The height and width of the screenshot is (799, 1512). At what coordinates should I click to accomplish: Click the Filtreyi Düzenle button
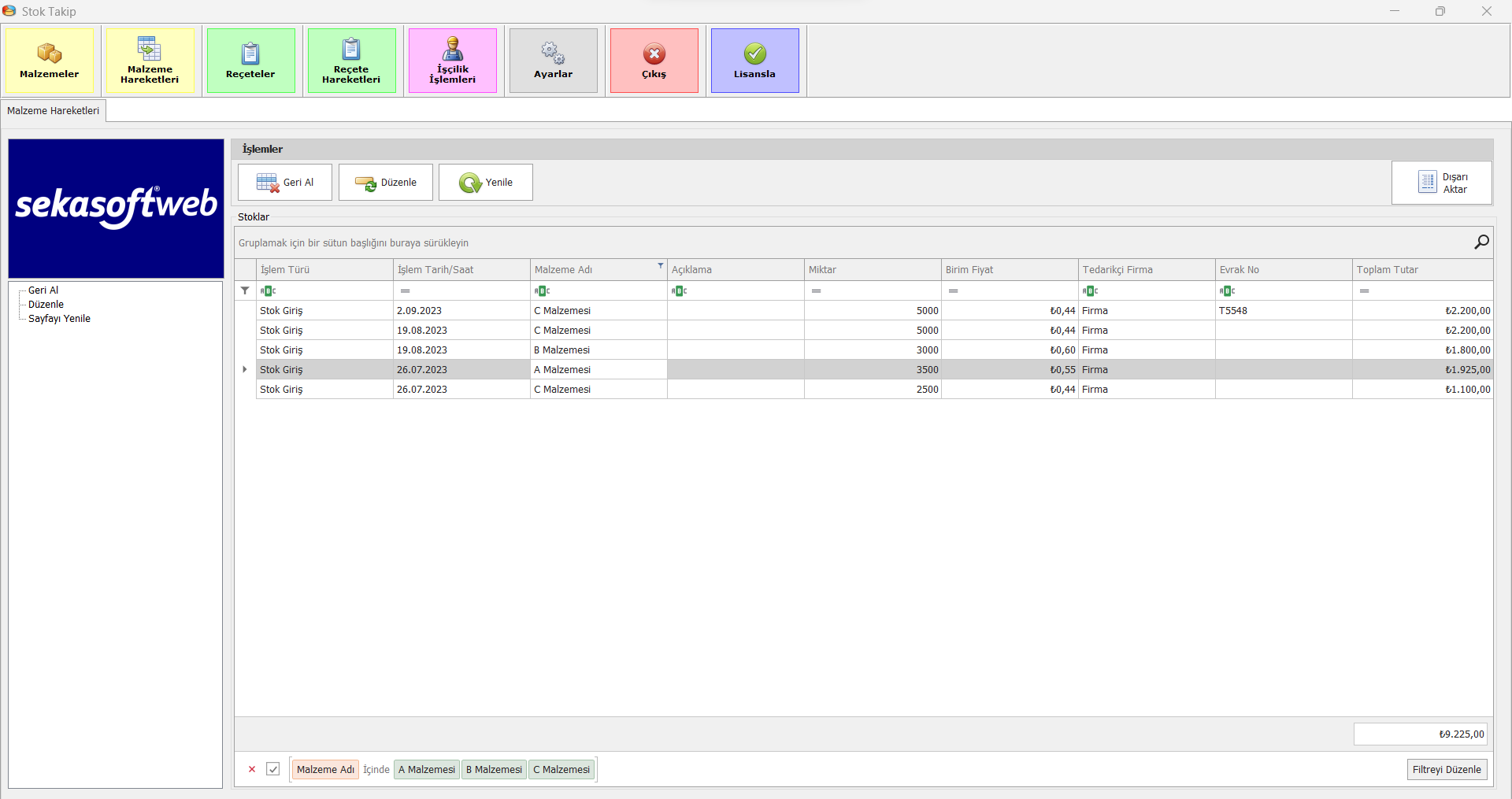(1446, 769)
